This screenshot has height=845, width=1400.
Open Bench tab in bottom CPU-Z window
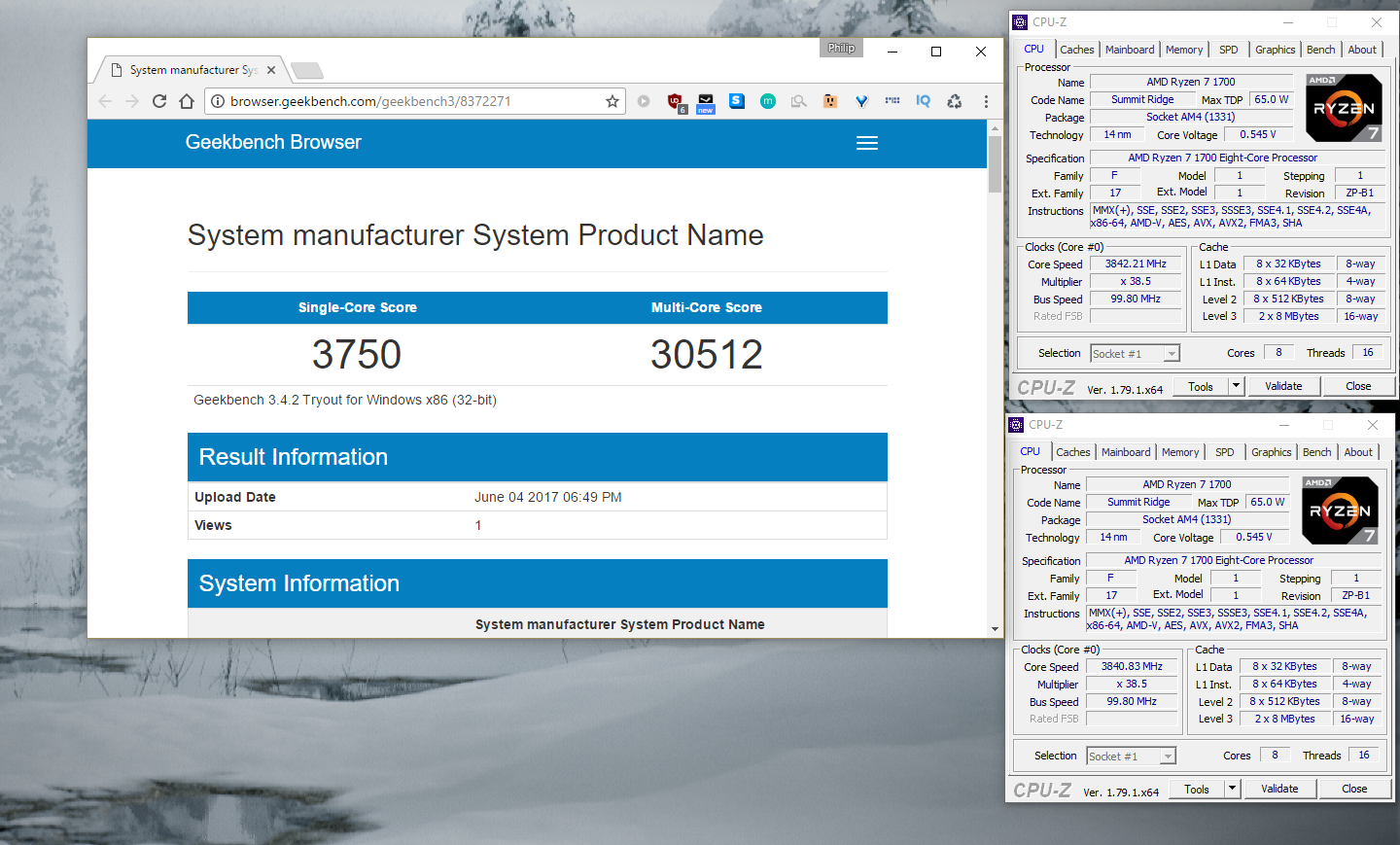(1317, 452)
